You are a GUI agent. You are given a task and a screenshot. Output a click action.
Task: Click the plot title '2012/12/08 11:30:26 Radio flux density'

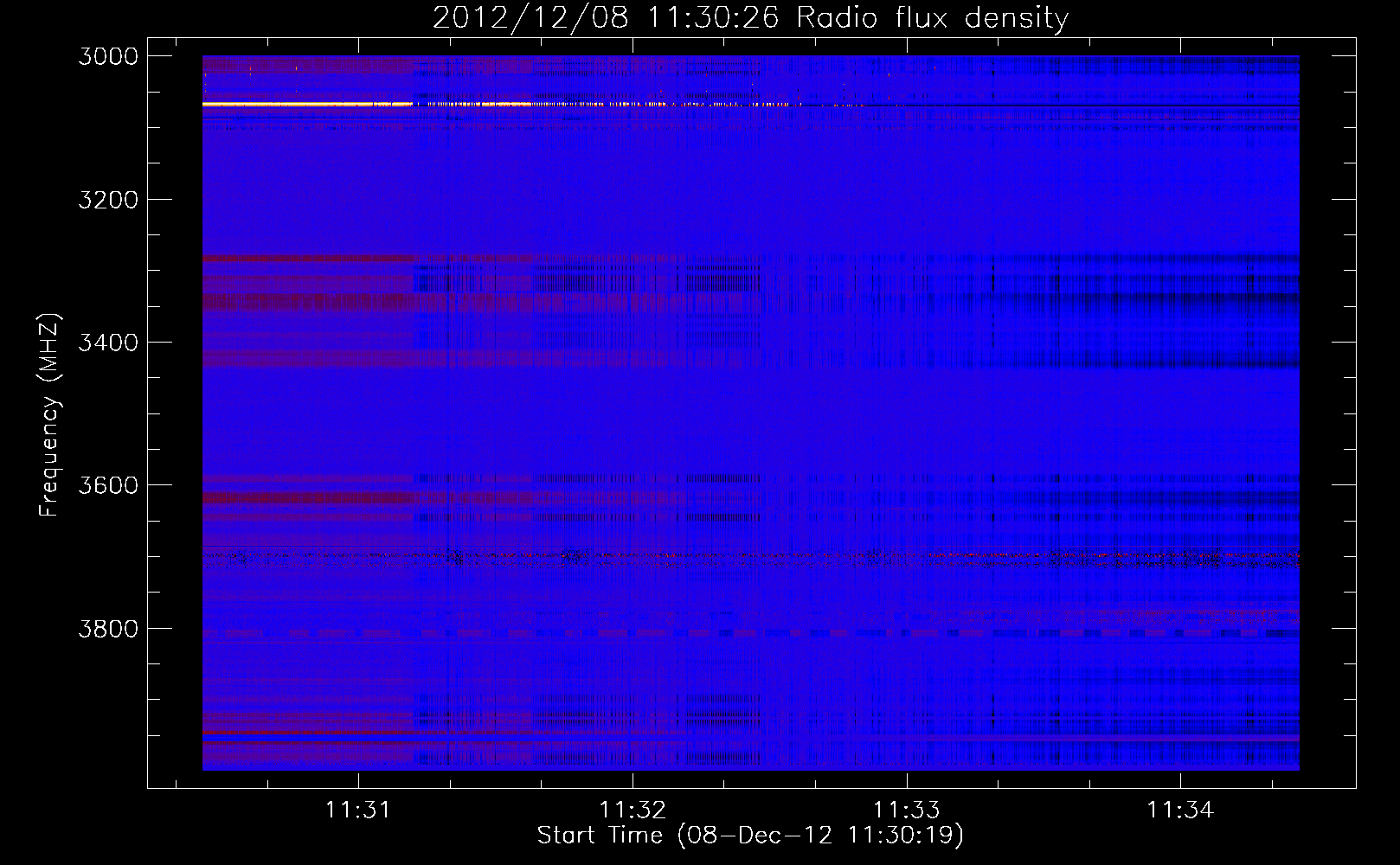750,17
